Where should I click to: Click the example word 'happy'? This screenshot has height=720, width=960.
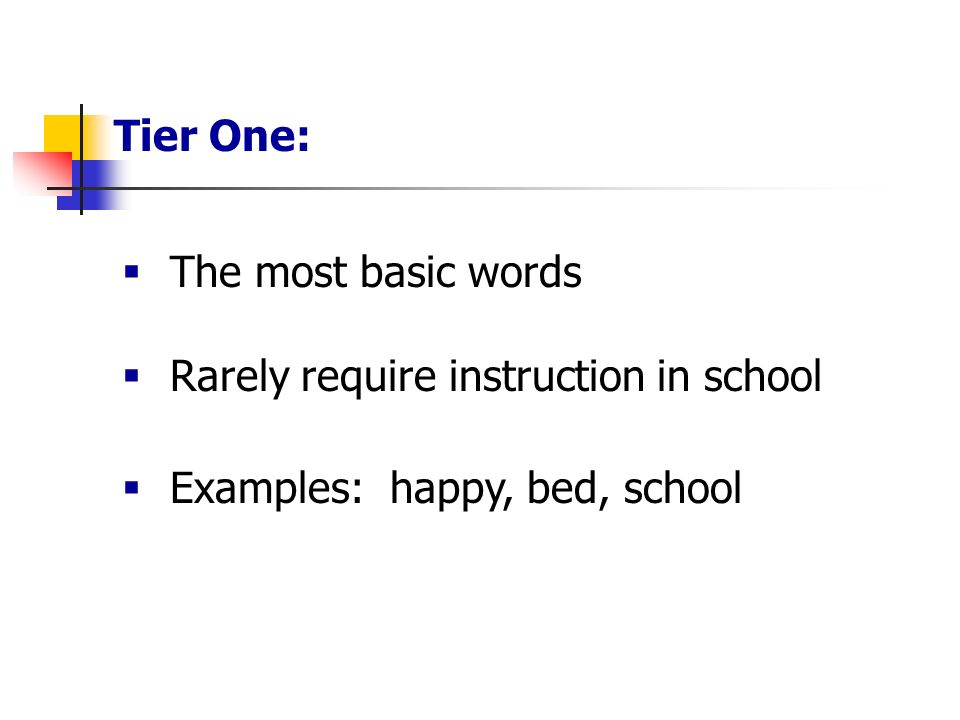click(x=451, y=490)
